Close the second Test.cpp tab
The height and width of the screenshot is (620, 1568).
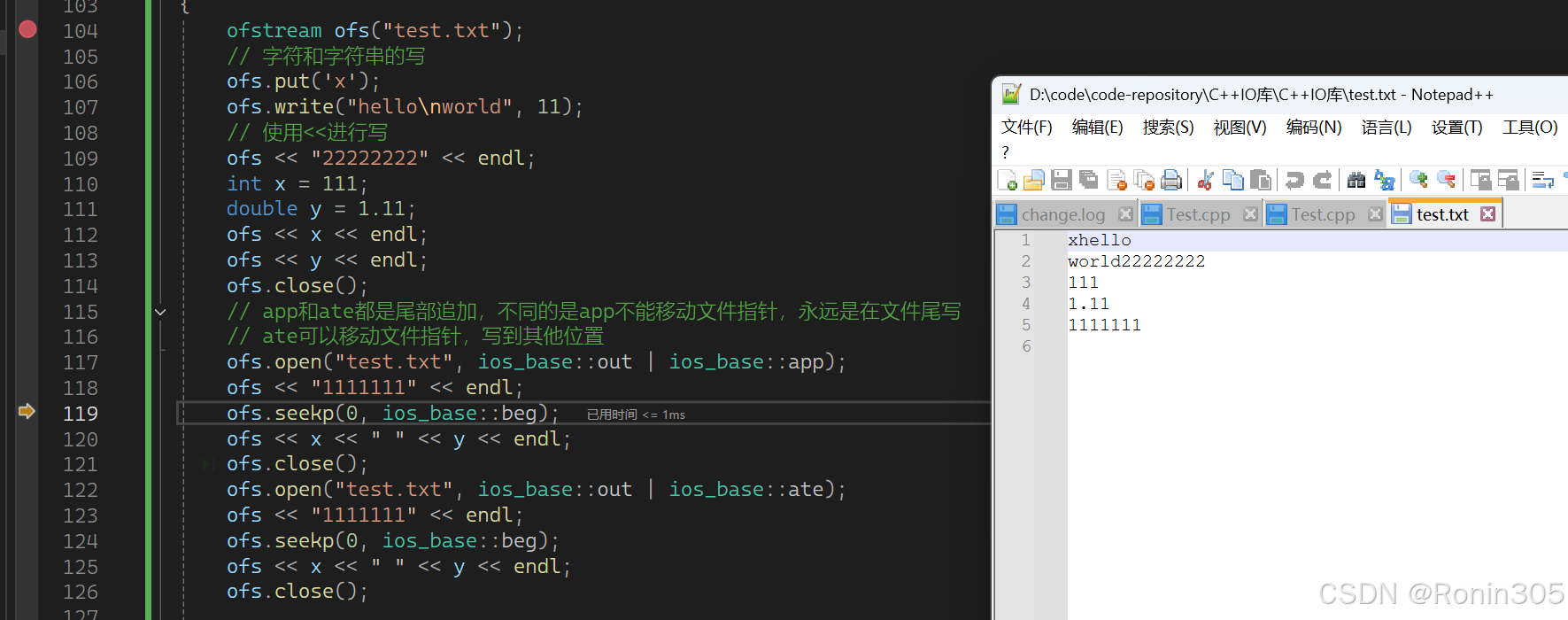(1375, 214)
